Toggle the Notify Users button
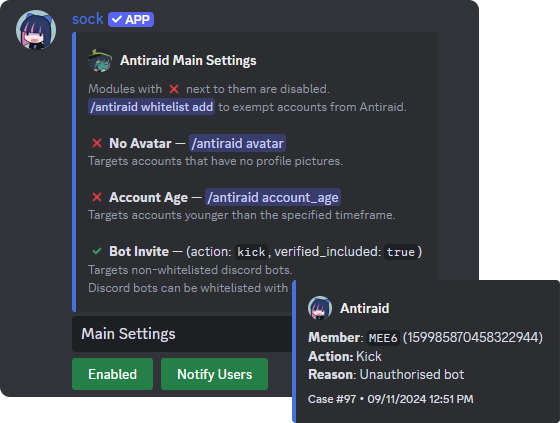The height and width of the screenshot is (423, 560). (x=214, y=374)
